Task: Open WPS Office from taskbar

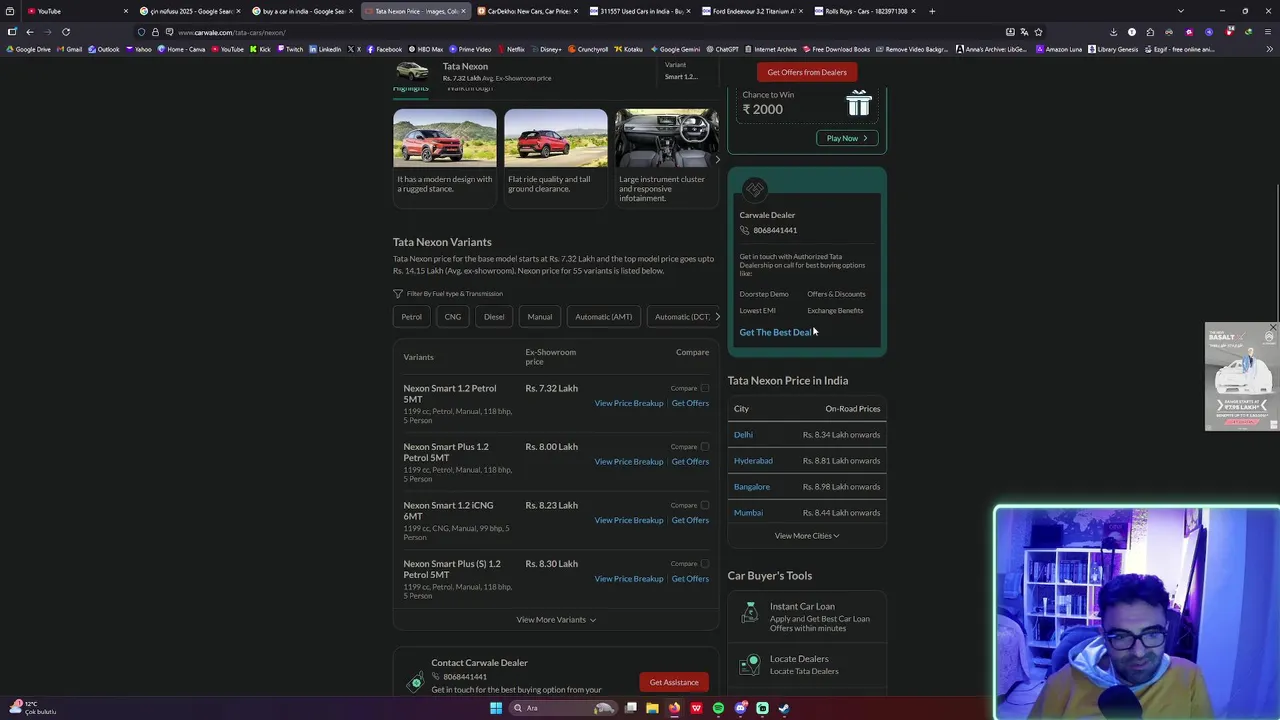Action: click(696, 708)
